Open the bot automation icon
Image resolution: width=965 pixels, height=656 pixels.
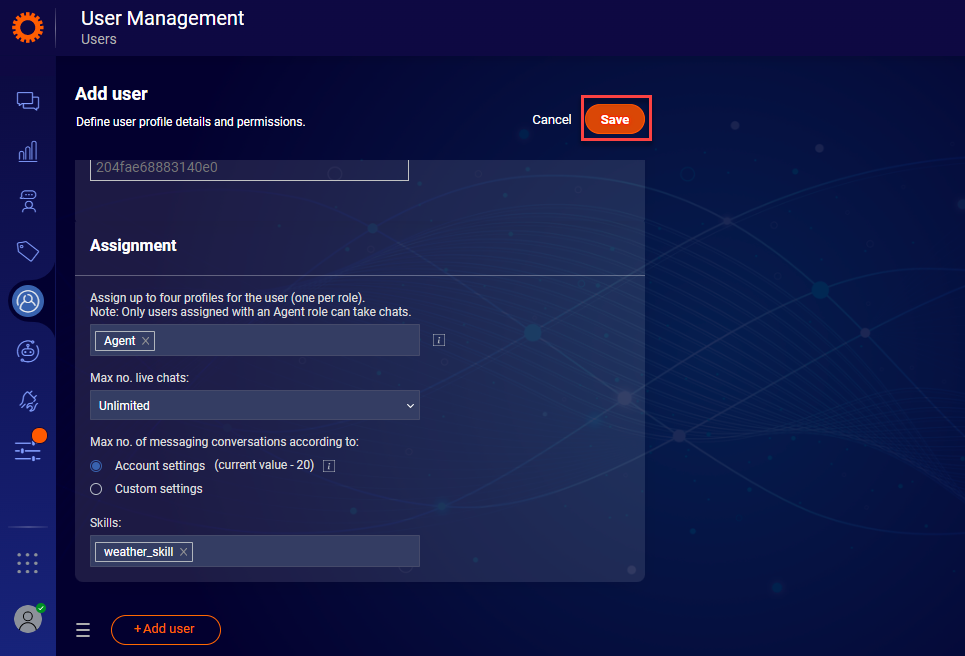(28, 350)
